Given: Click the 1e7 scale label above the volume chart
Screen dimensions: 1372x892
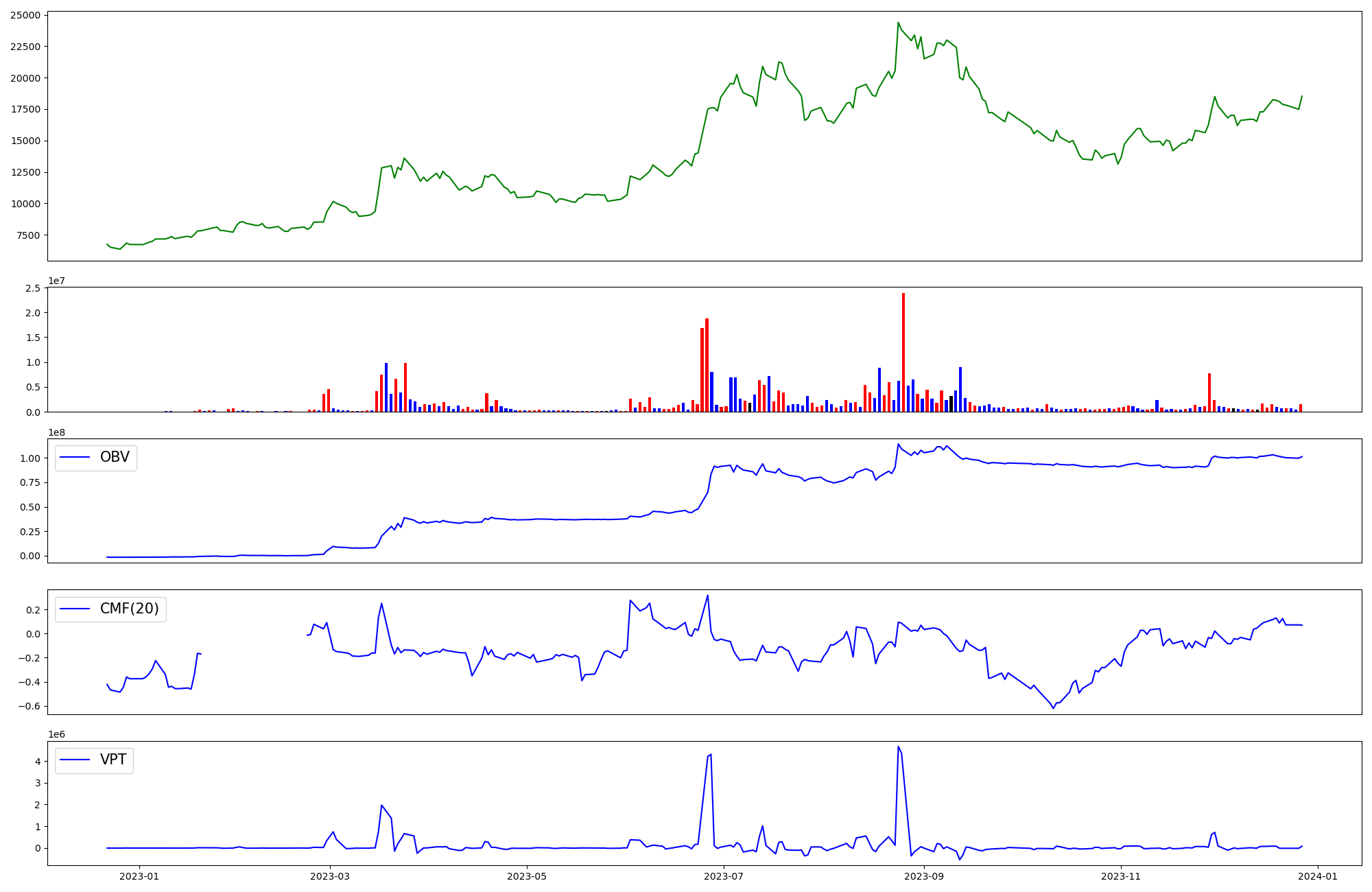Looking at the screenshot, I should coord(56,281).
